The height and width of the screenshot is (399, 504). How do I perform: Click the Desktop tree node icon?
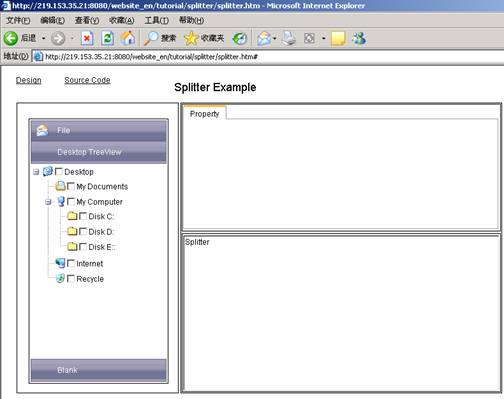pos(48,171)
